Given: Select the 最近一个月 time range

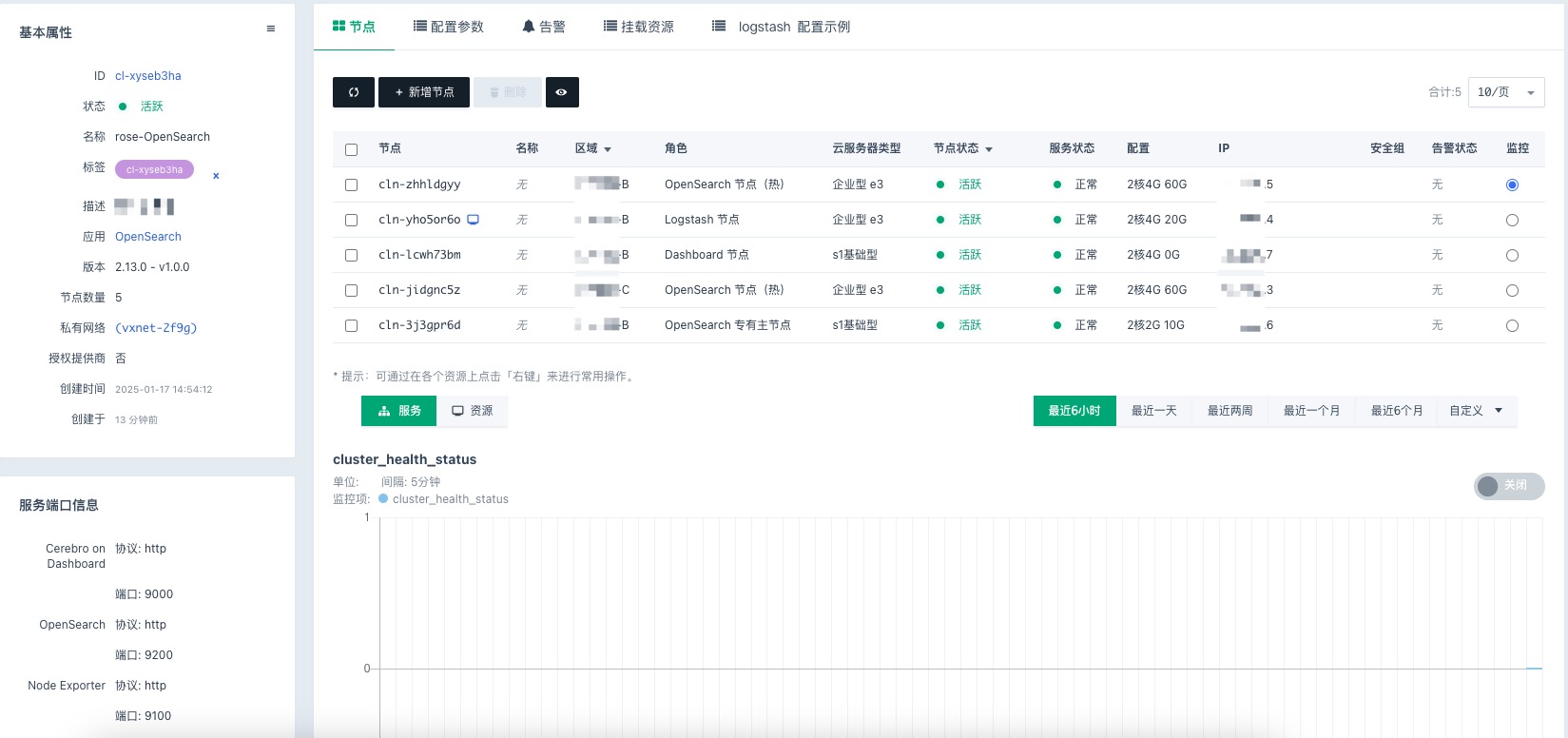Looking at the screenshot, I should coord(1311,411).
